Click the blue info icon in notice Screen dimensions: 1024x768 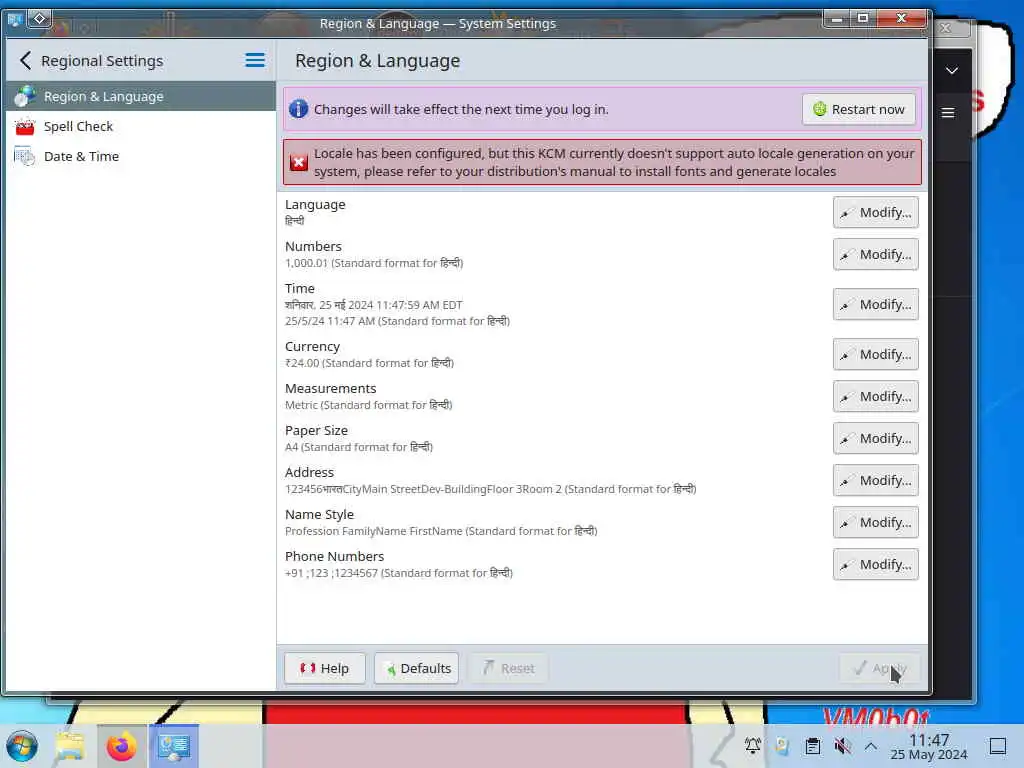click(298, 109)
